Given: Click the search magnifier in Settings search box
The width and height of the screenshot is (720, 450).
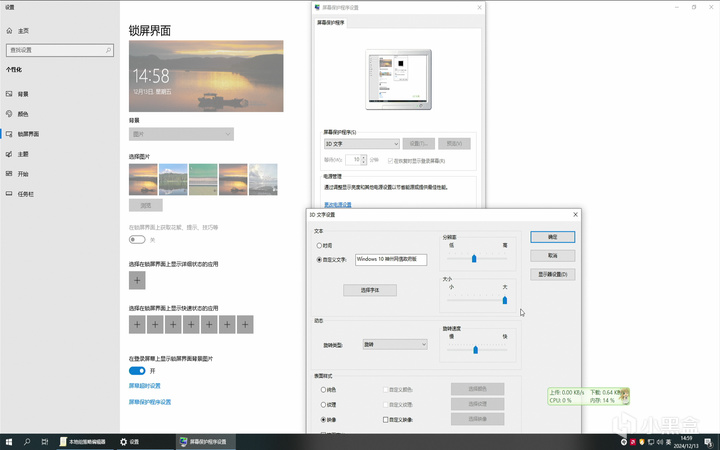Looking at the screenshot, I should pyautogui.click(x=108, y=50).
